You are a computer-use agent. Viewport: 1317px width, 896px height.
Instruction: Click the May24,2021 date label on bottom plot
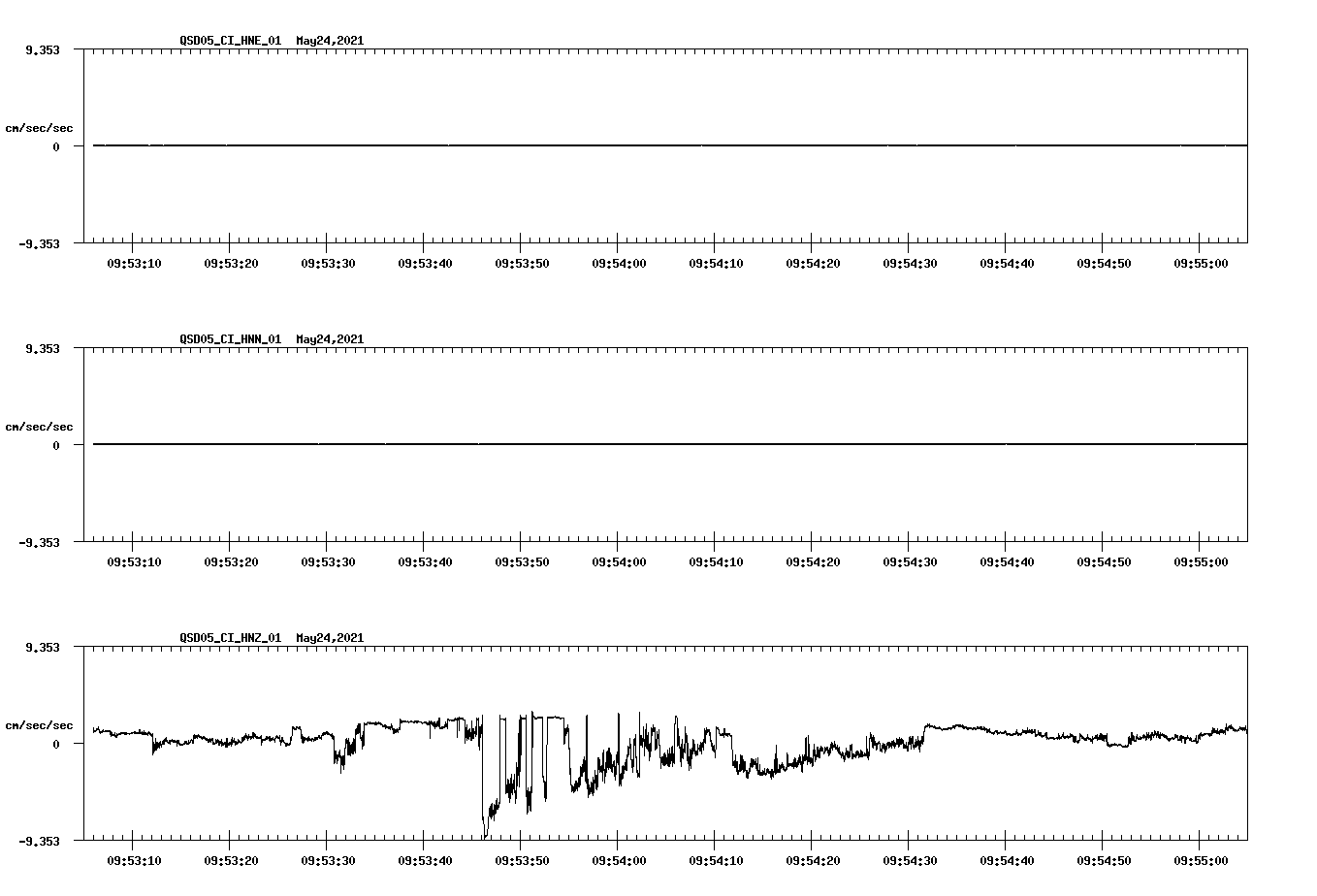(328, 638)
